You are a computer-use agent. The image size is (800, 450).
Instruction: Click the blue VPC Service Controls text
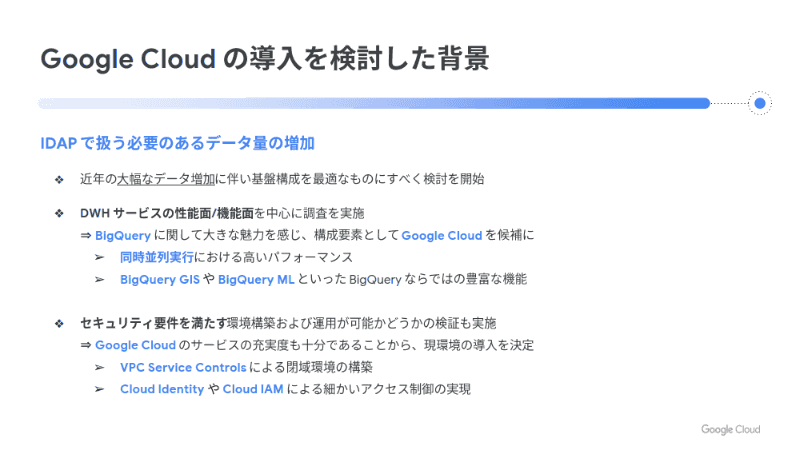click(x=183, y=367)
